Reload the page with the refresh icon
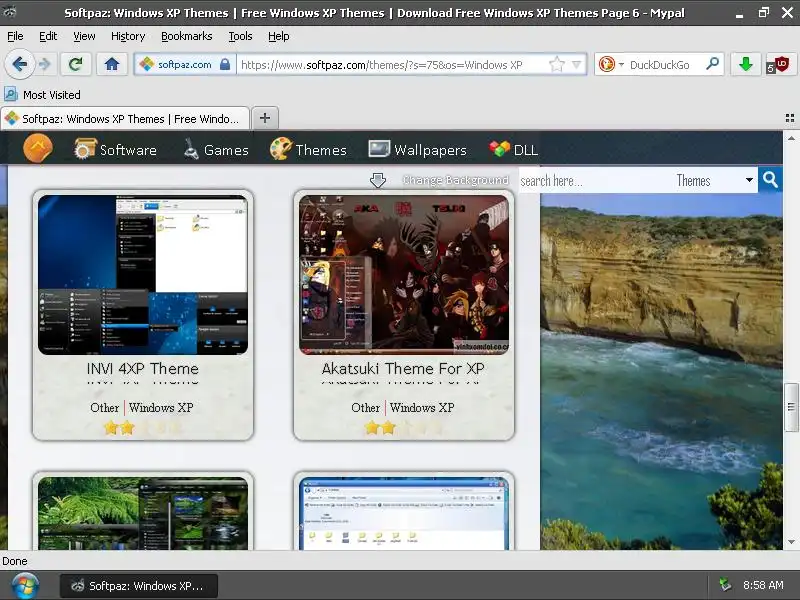800x600 pixels. [x=76, y=64]
